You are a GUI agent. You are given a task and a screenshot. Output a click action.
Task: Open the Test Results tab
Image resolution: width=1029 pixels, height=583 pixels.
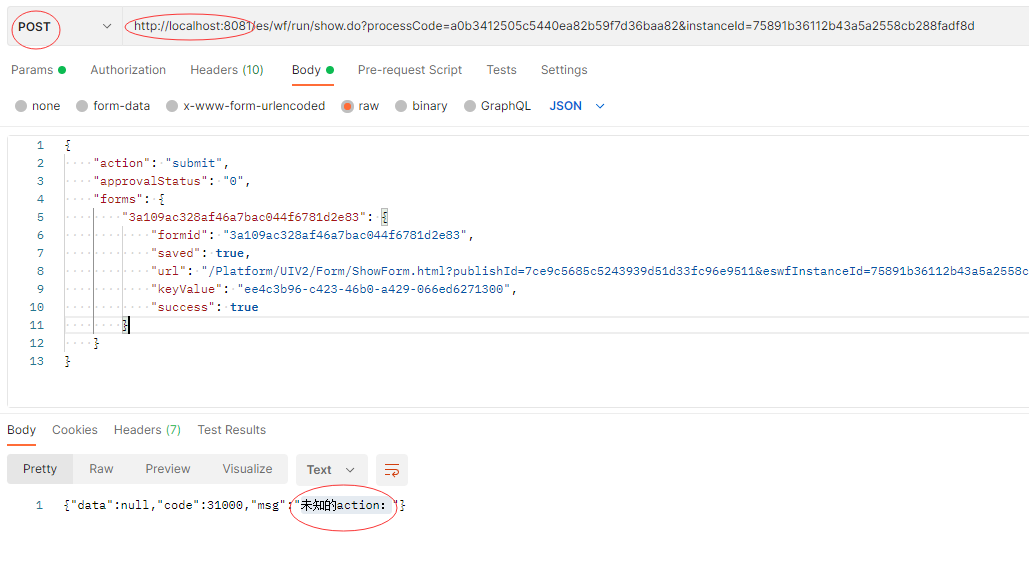pyautogui.click(x=232, y=430)
